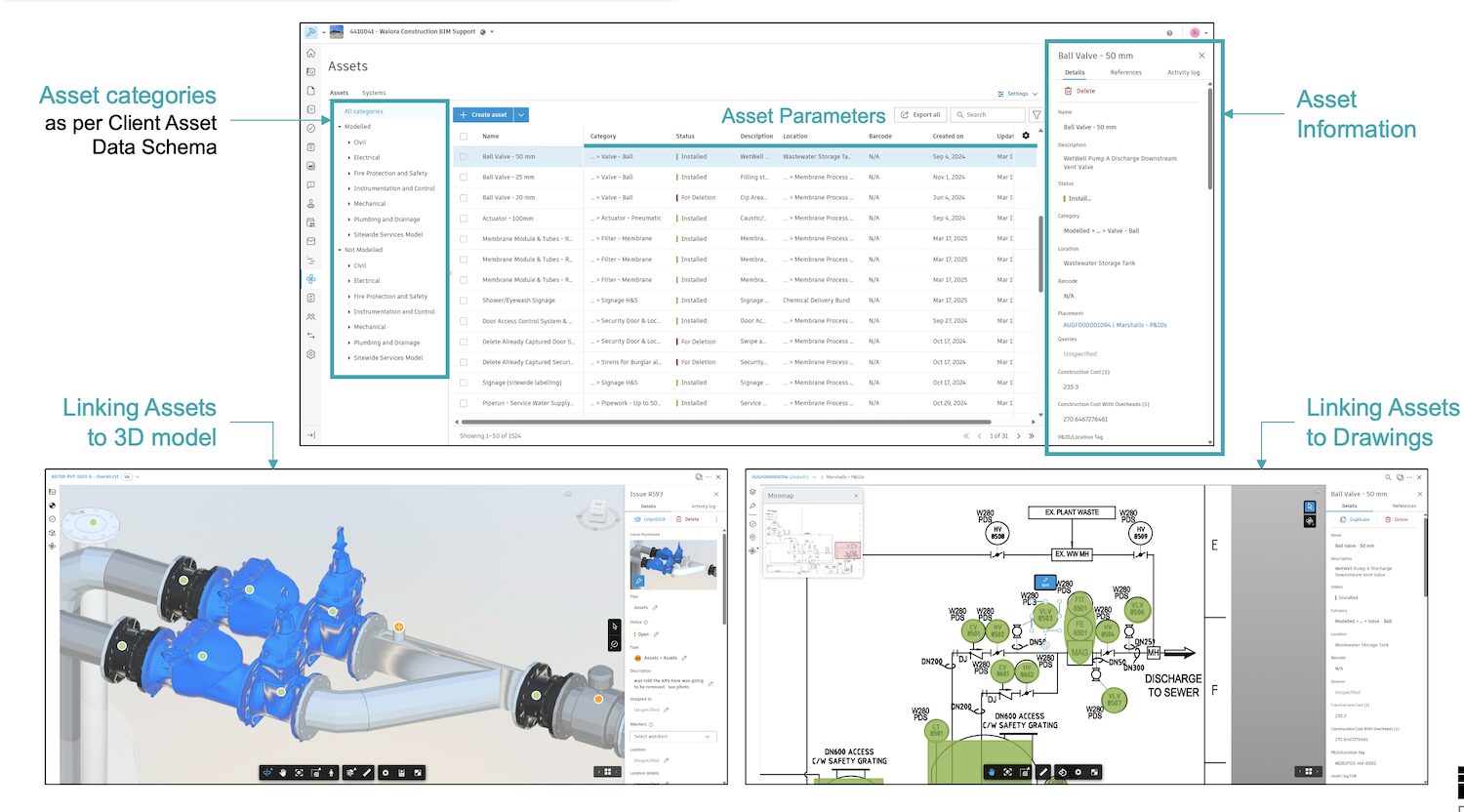Click the measure tool in 3D viewer toolbar
The height and width of the screenshot is (812, 1464).
point(367,772)
